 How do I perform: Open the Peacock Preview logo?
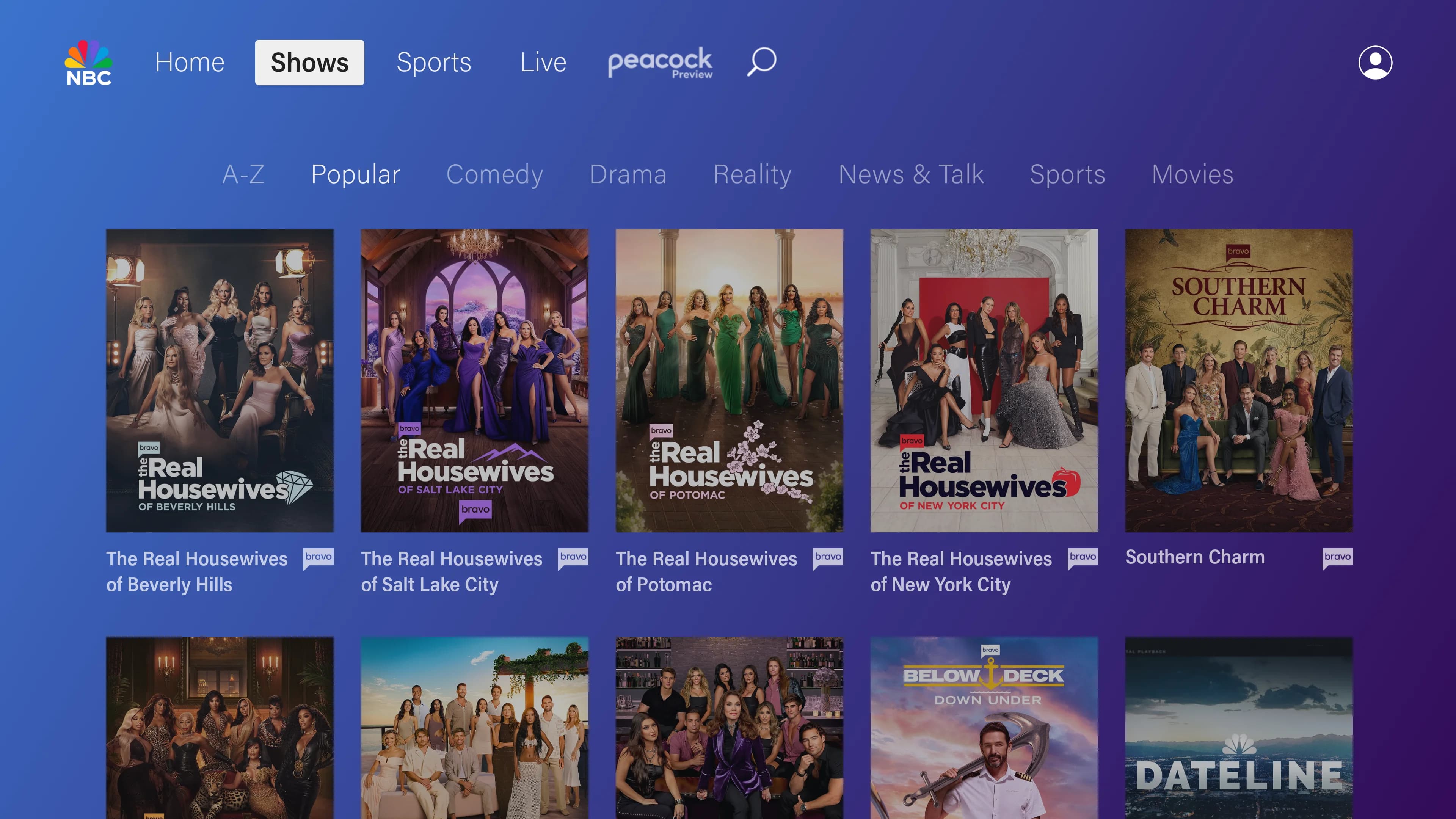coord(660,63)
